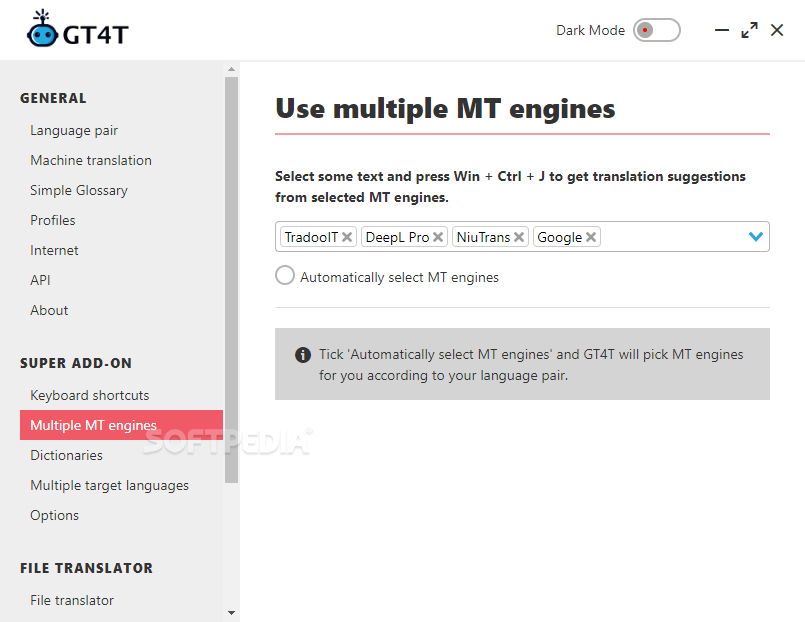The width and height of the screenshot is (805, 622).
Task: Open Multiple target languages page
Action: pyautogui.click(x=109, y=485)
